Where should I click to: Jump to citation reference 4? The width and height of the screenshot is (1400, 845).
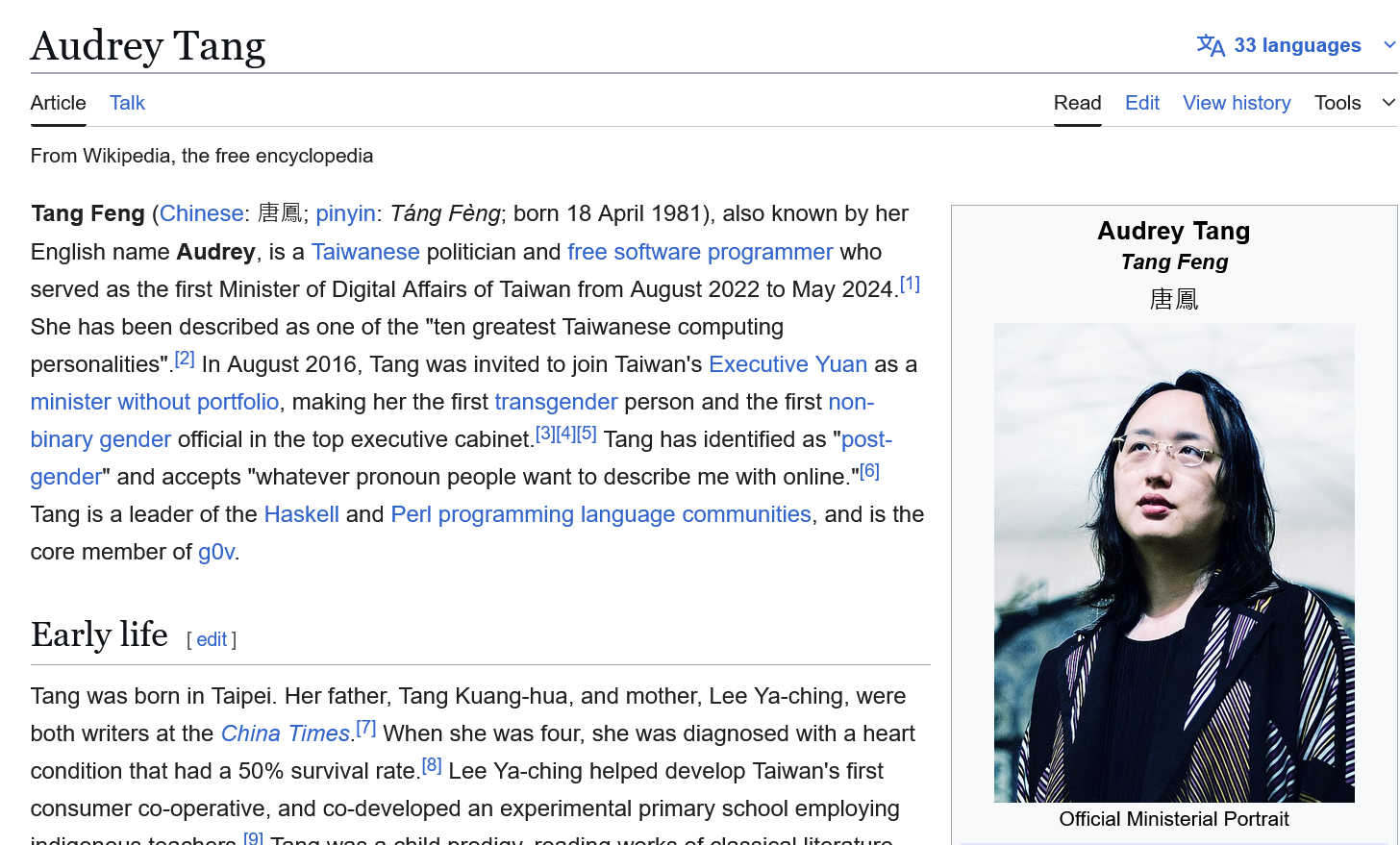(566, 434)
